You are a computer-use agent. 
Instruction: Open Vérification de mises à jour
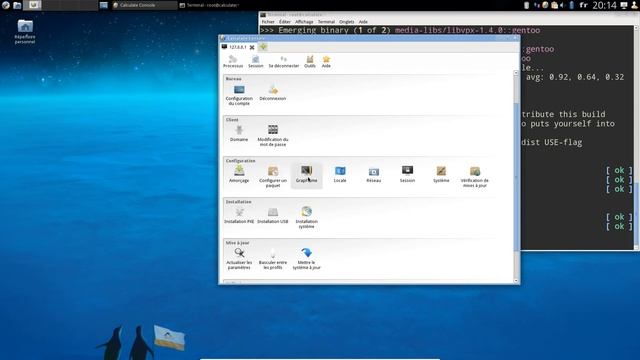(474, 177)
